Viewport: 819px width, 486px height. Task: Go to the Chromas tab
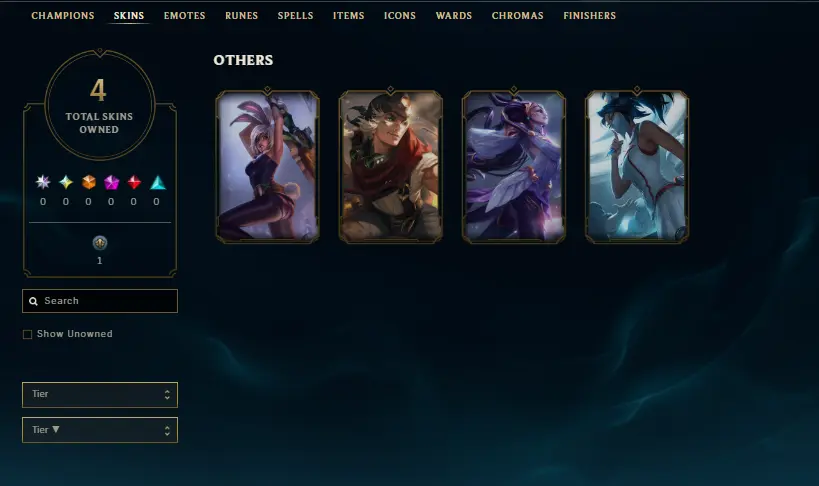coord(518,16)
